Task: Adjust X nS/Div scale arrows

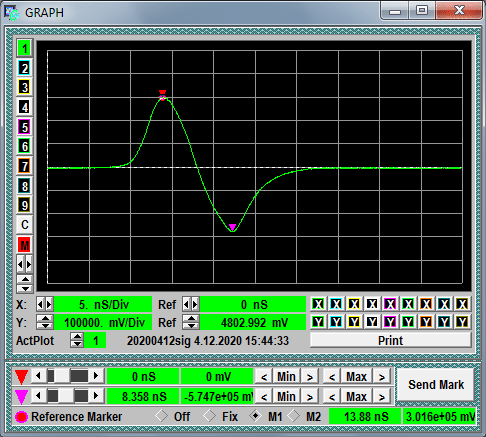Action: 45,304
